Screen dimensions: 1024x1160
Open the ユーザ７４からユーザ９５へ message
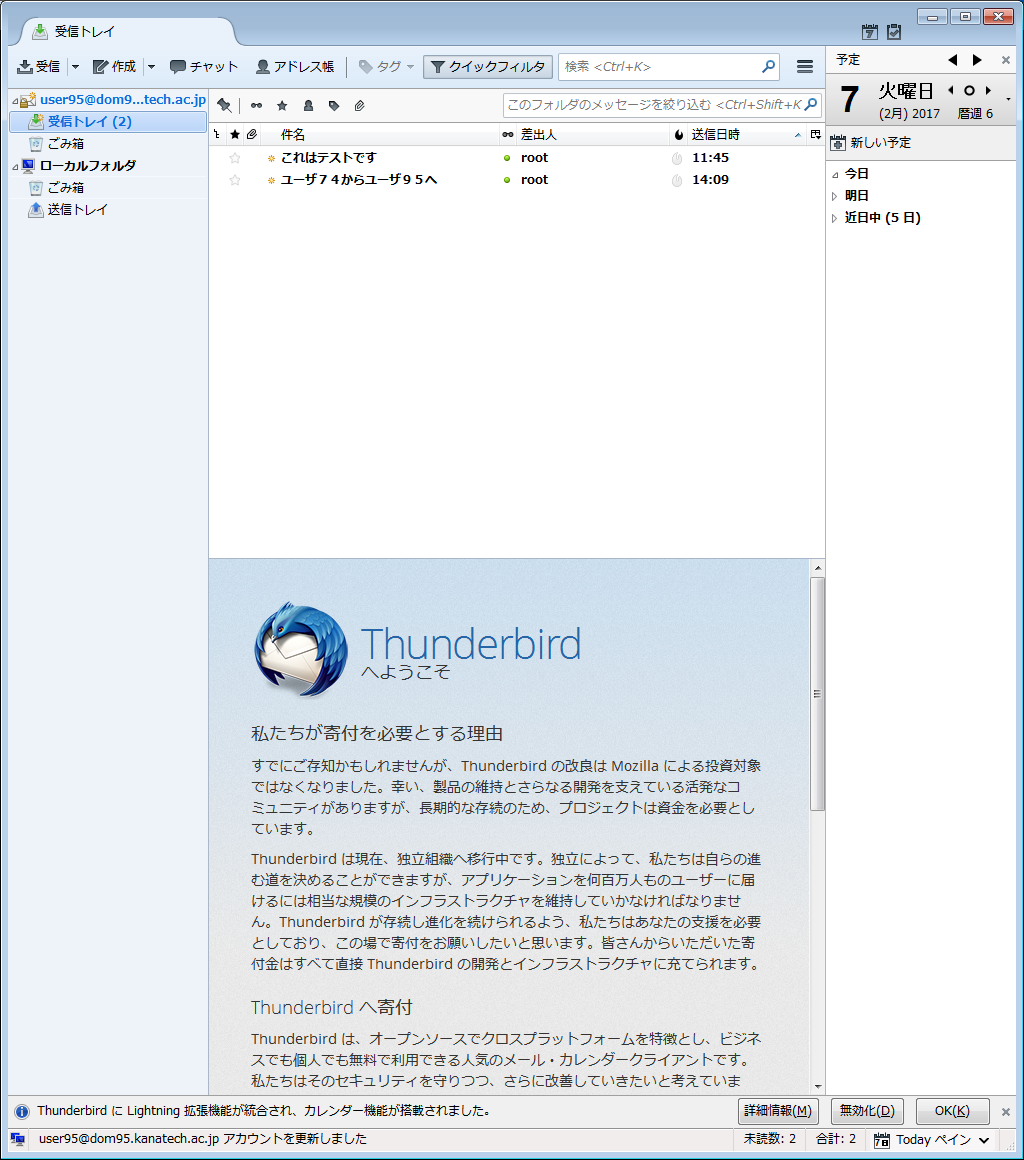click(x=359, y=180)
